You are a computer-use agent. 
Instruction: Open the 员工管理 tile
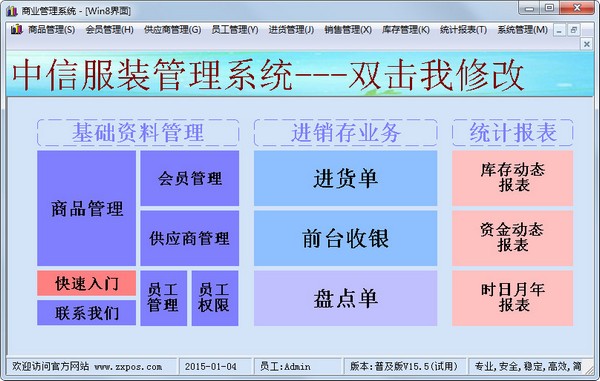click(x=164, y=298)
